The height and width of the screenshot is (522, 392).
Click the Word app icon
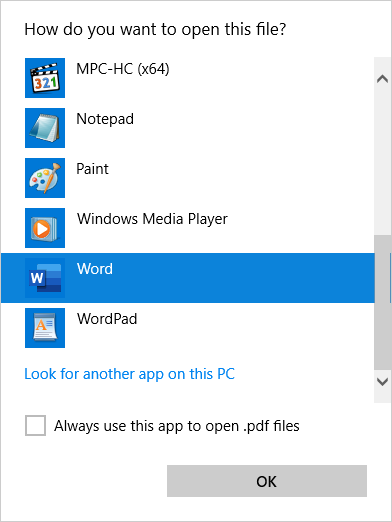point(45,278)
